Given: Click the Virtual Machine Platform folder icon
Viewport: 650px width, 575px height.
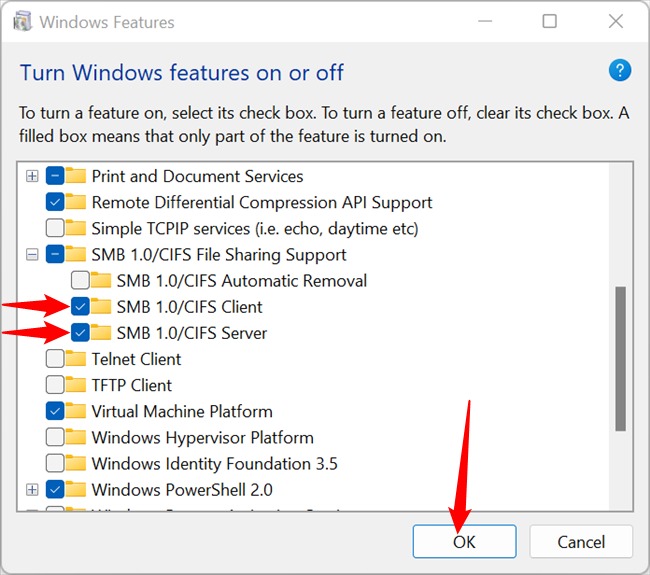Looking at the screenshot, I should pyautogui.click(x=76, y=411).
